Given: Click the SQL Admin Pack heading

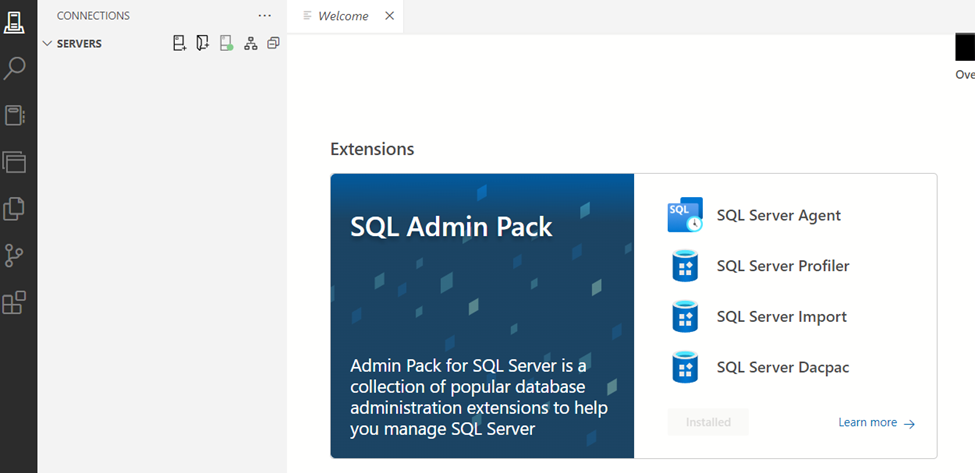Looking at the screenshot, I should [x=451, y=227].
